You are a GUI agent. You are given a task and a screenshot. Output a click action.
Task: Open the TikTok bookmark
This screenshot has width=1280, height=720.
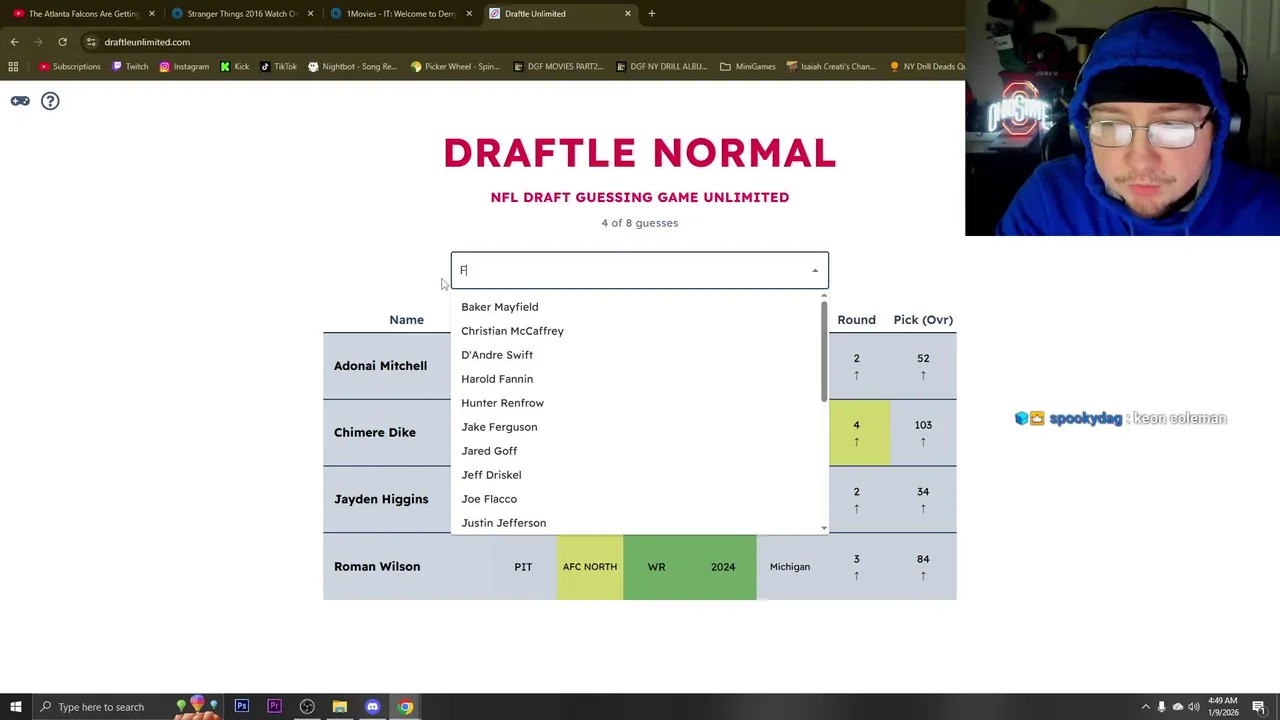278,67
